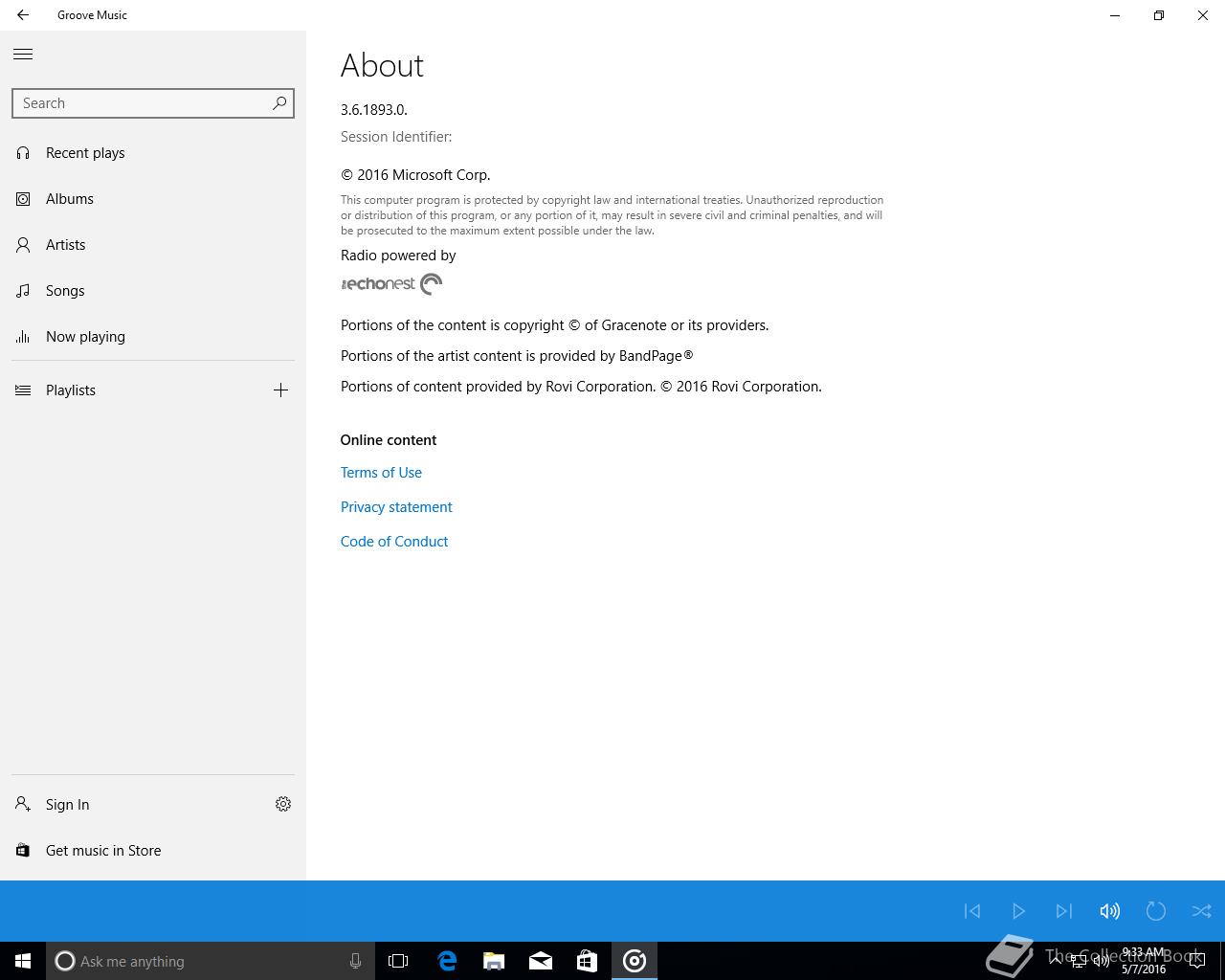Open Get music in Store

(153, 851)
